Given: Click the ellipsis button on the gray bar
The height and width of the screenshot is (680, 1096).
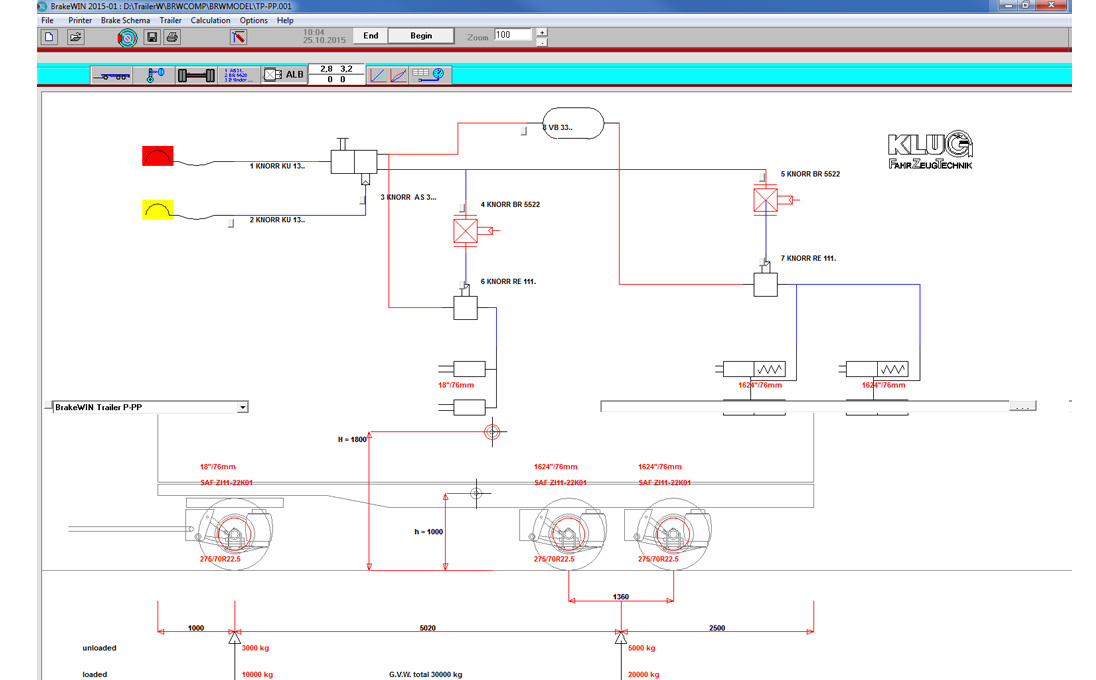Looking at the screenshot, I should 1023,406.
